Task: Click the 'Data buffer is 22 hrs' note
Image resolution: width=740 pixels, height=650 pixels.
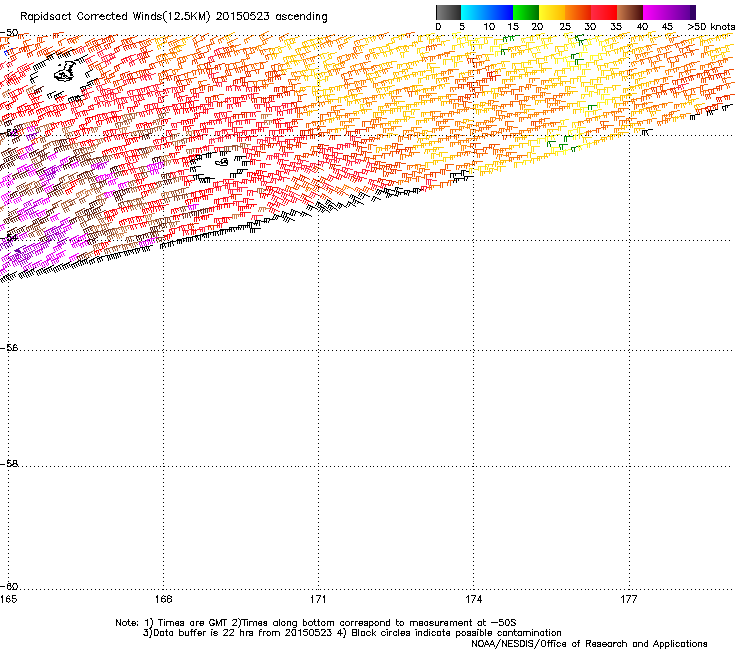Action: [x=352, y=633]
